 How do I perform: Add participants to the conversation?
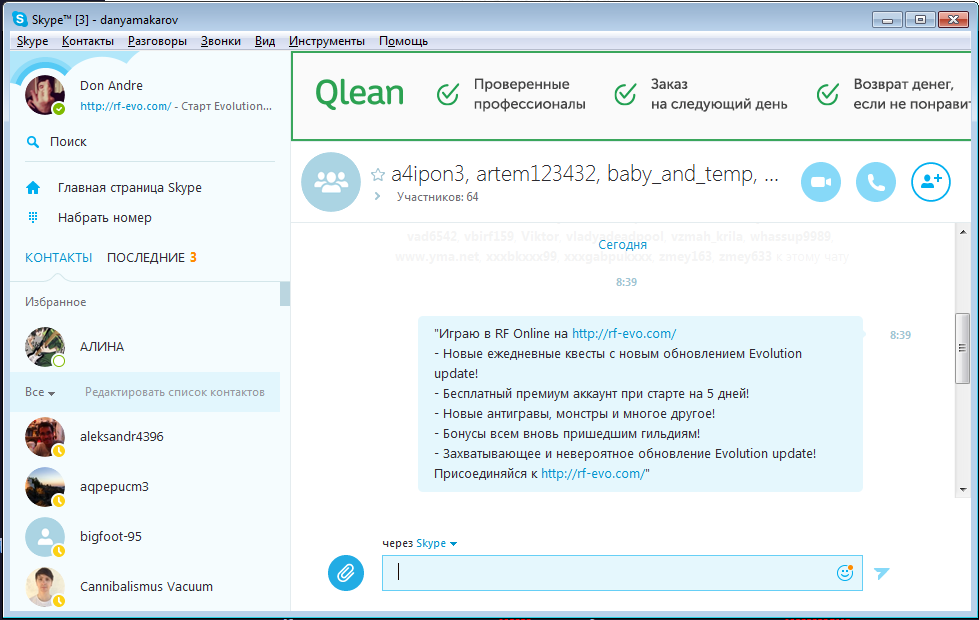(930, 182)
